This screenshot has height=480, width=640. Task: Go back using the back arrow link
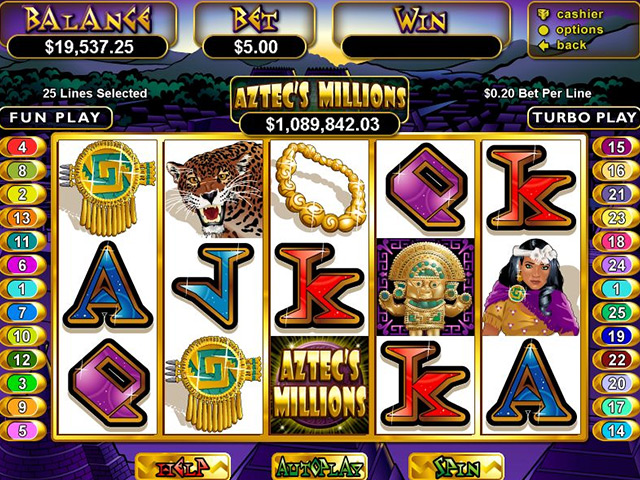tap(563, 45)
